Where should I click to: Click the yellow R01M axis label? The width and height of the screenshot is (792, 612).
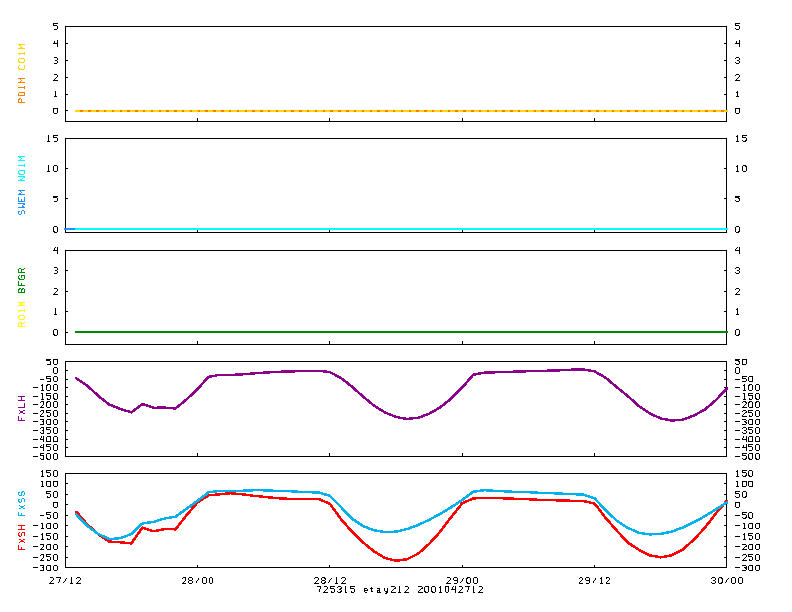(21, 314)
